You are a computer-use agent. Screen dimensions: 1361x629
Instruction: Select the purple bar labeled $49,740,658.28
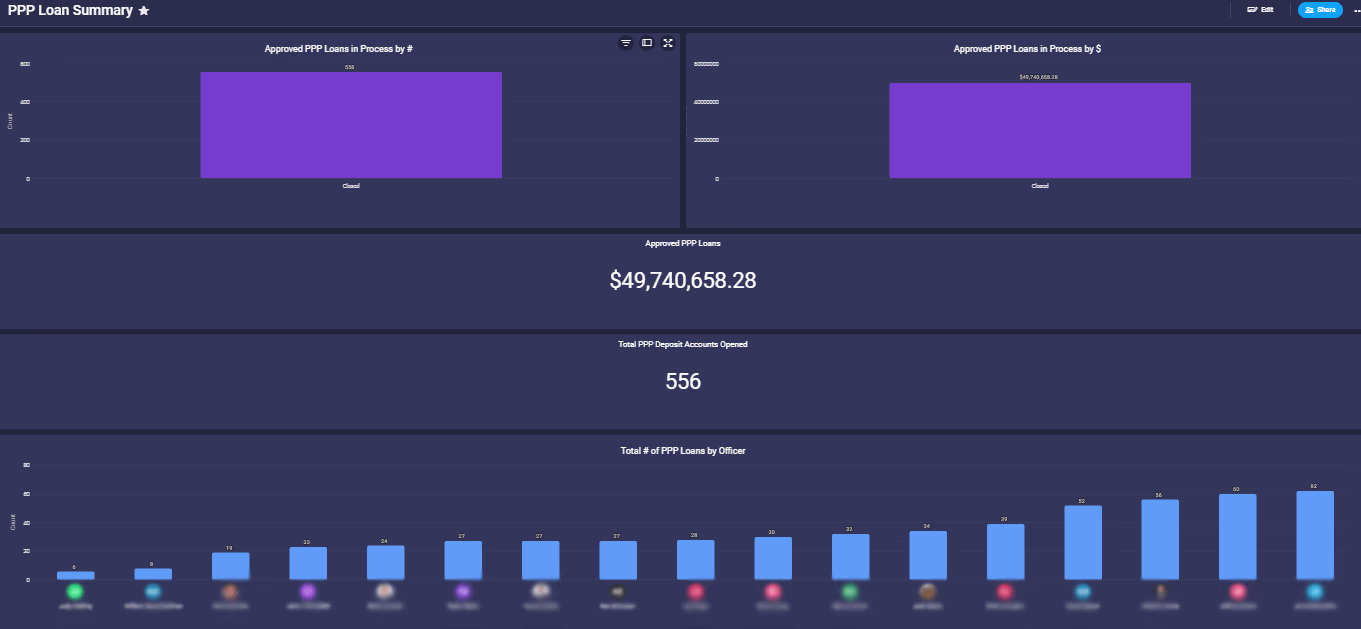[x=1040, y=130]
